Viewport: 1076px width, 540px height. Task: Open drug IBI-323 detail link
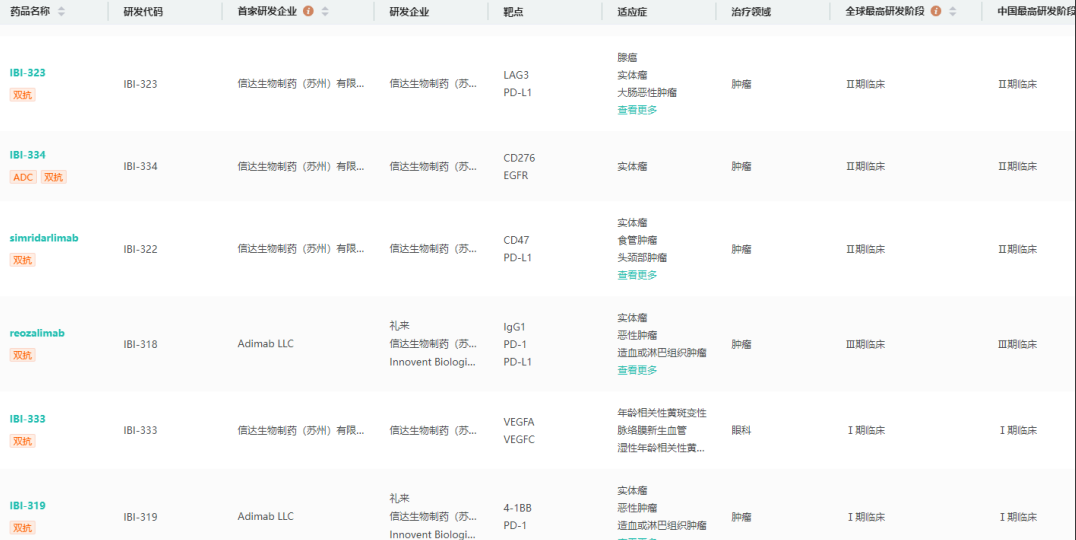(x=27, y=73)
